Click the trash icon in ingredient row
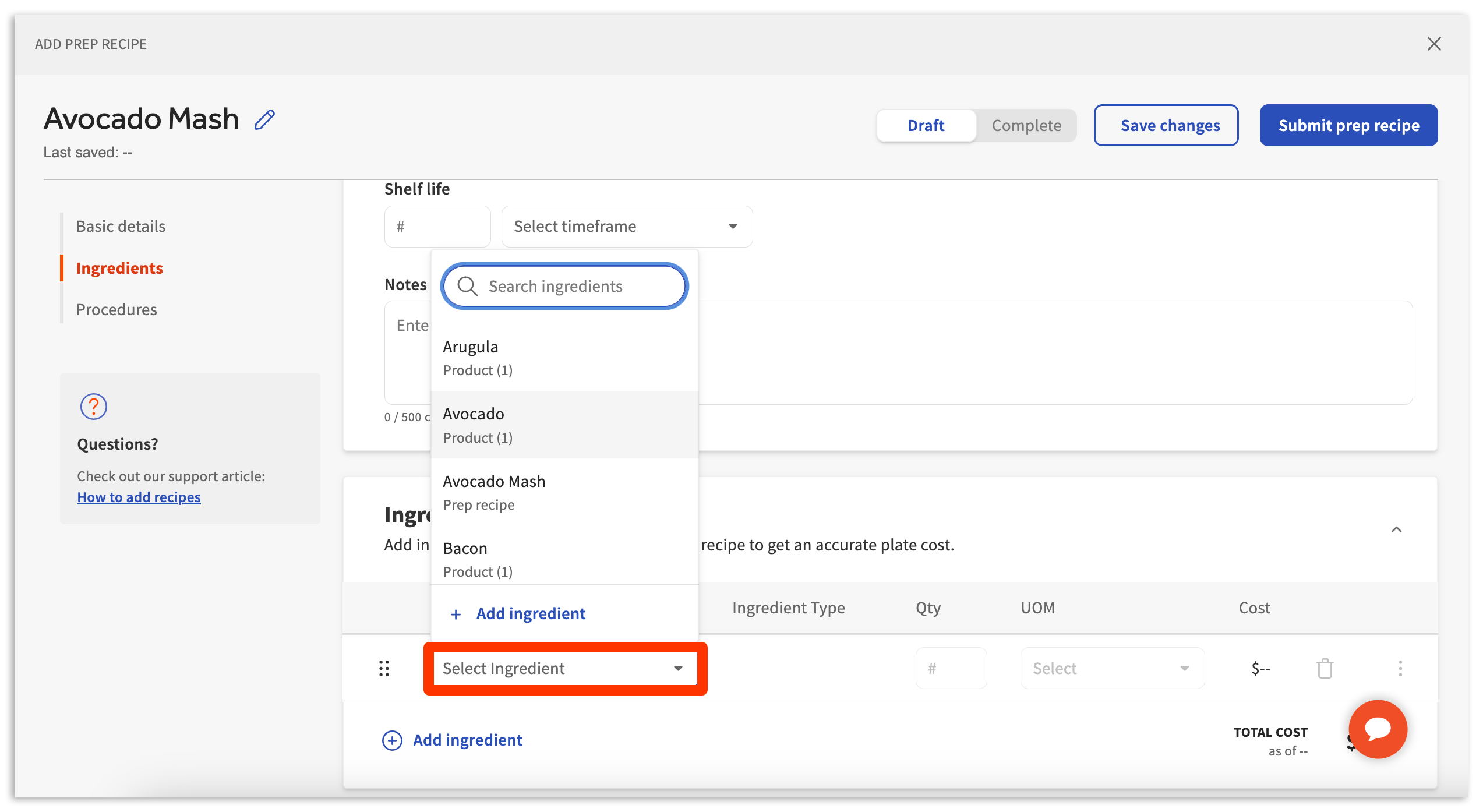The width and height of the screenshot is (1483, 812). point(1325,668)
